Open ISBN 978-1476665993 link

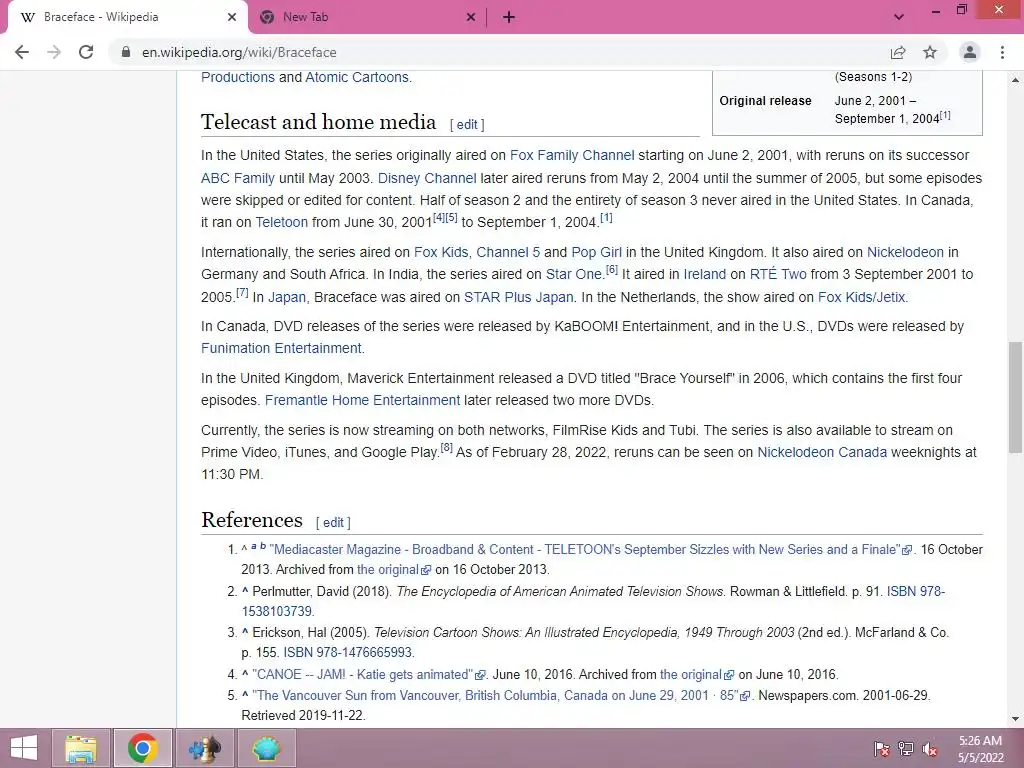pyautogui.click(x=348, y=652)
